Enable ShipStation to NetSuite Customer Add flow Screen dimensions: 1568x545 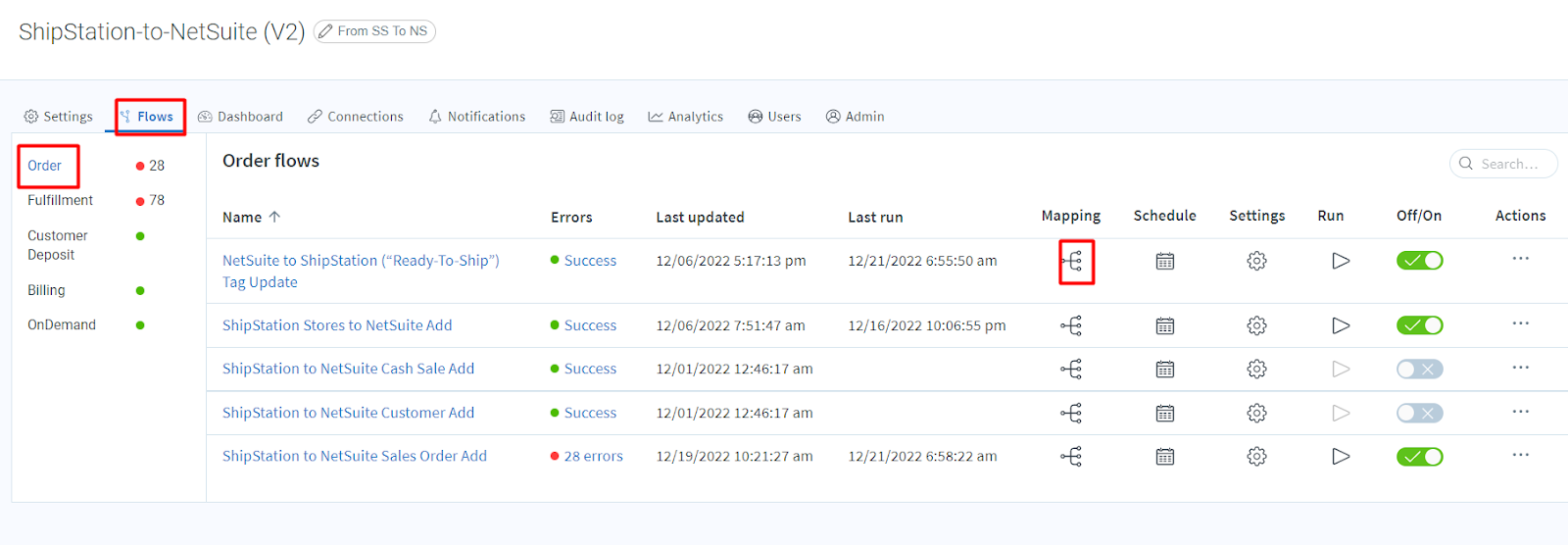click(1419, 413)
